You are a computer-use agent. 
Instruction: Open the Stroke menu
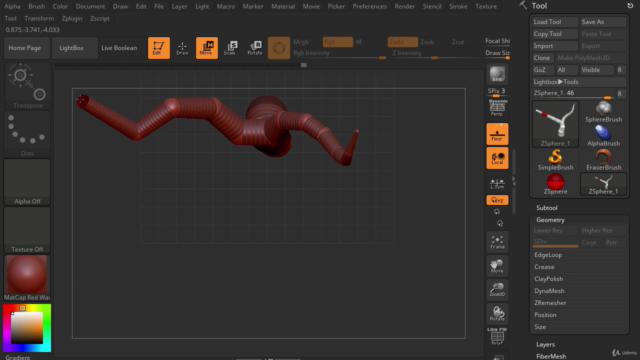[458, 6]
